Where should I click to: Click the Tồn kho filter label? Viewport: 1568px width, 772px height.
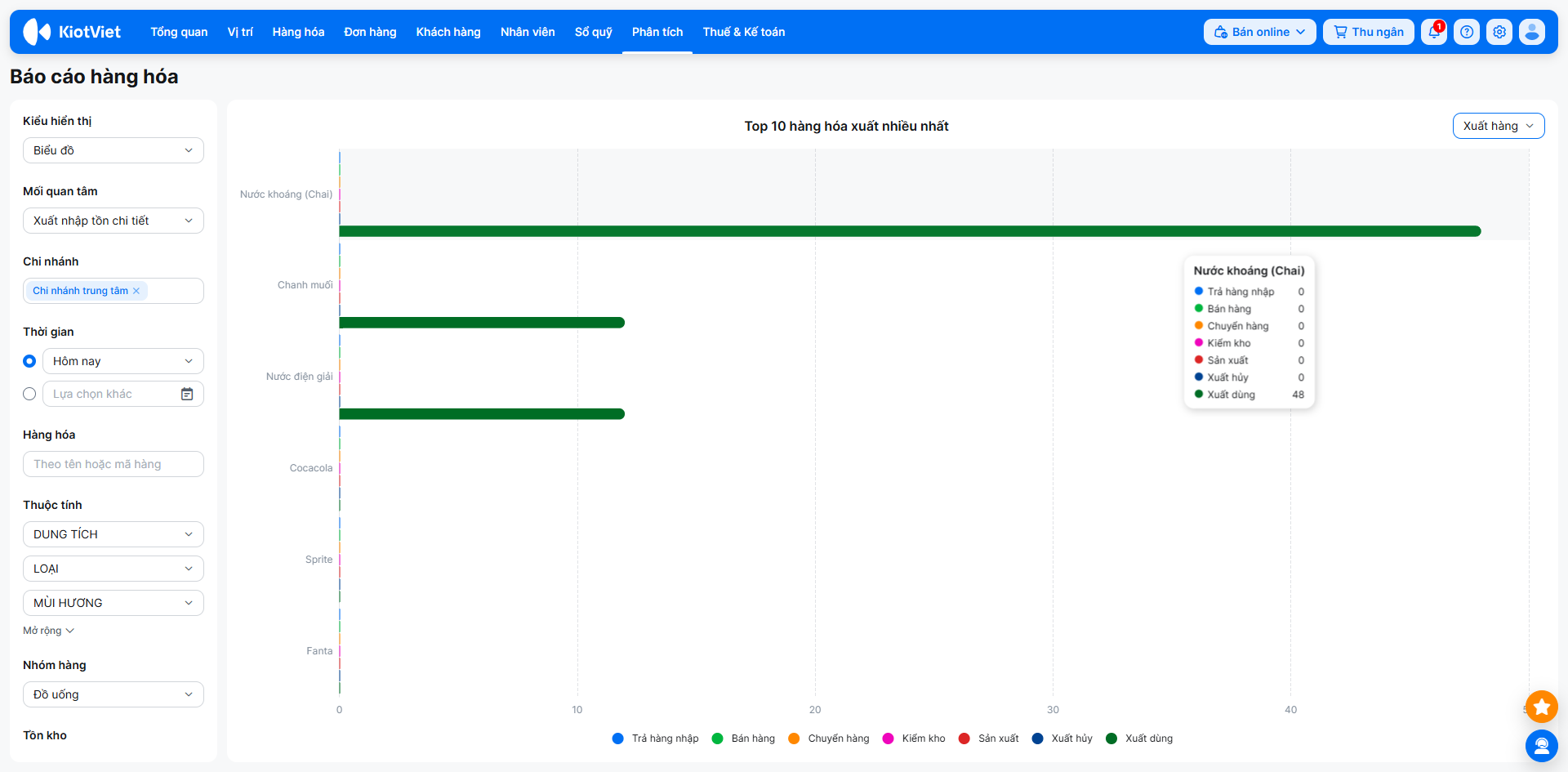coord(45,735)
